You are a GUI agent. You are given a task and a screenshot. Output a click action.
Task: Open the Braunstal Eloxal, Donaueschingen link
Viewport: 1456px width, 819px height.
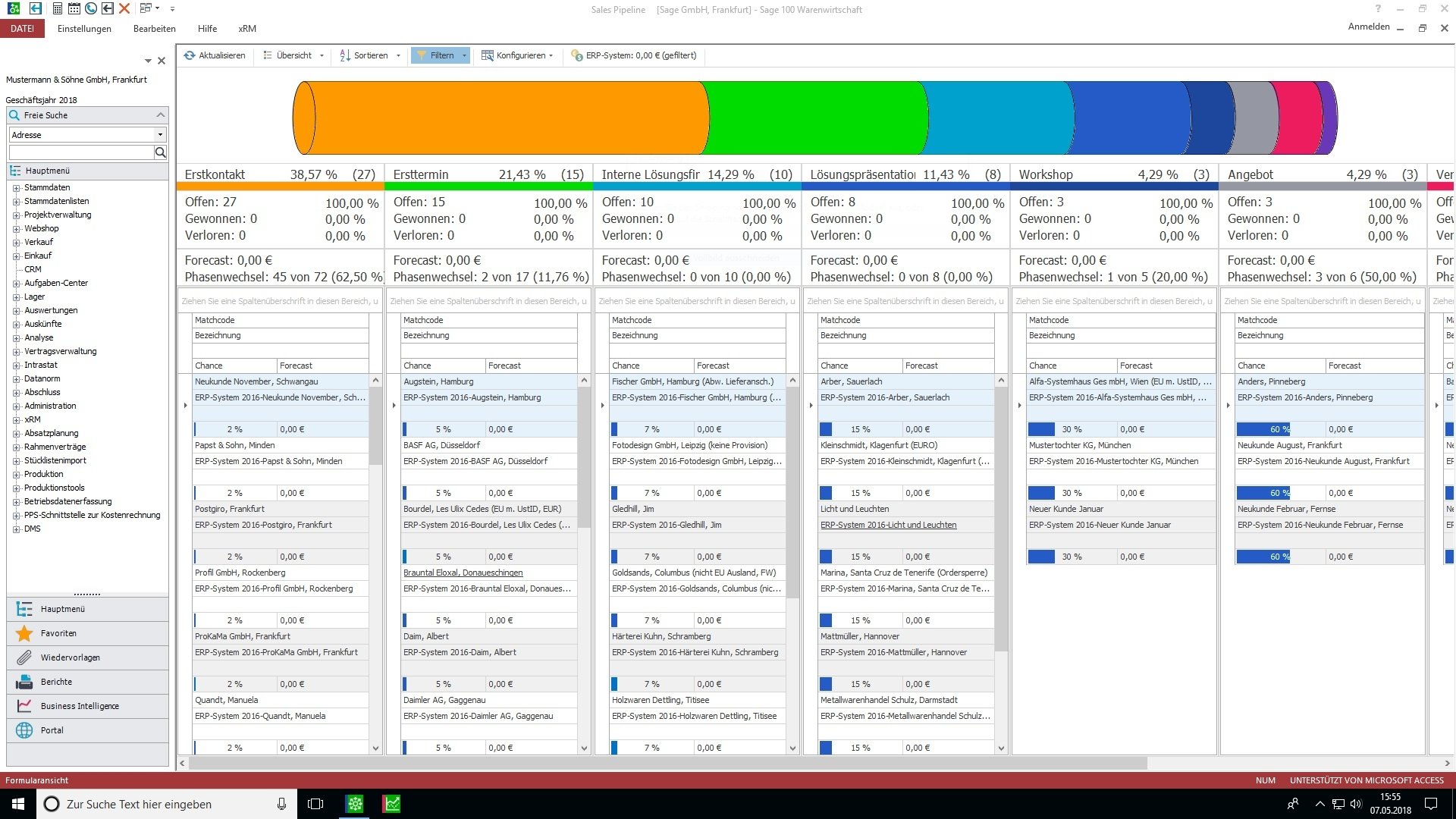463,573
